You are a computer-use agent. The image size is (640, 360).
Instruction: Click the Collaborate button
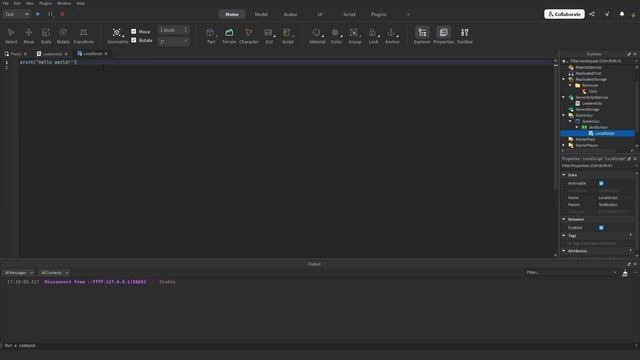click(564, 14)
